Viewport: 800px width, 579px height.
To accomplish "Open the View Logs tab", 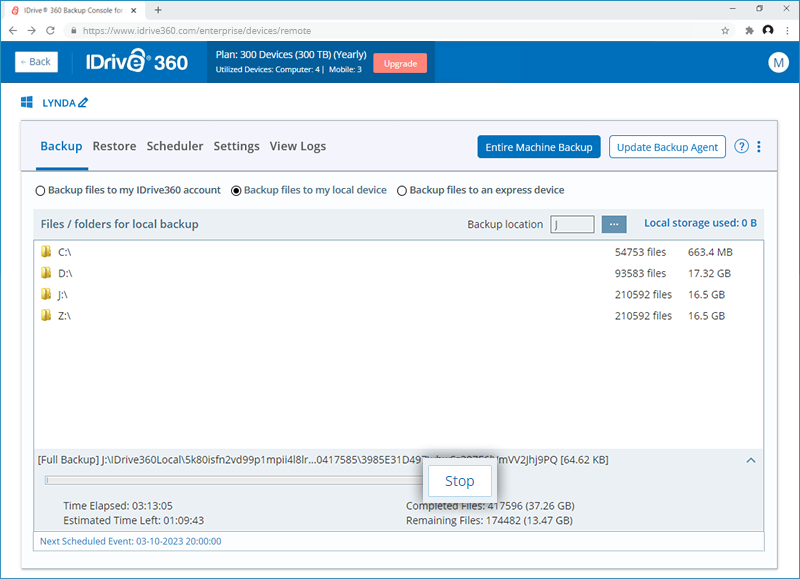I will coord(298,147).
